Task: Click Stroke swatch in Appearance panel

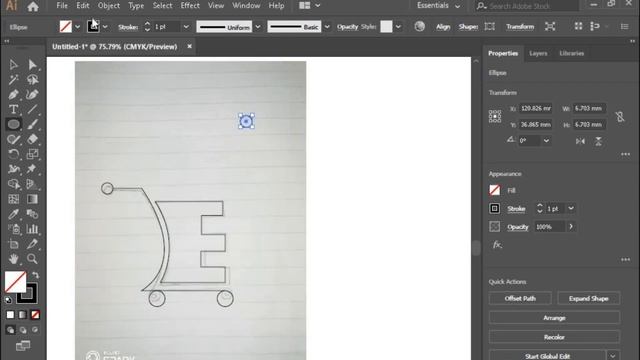Action: click(x=495, y=209)
